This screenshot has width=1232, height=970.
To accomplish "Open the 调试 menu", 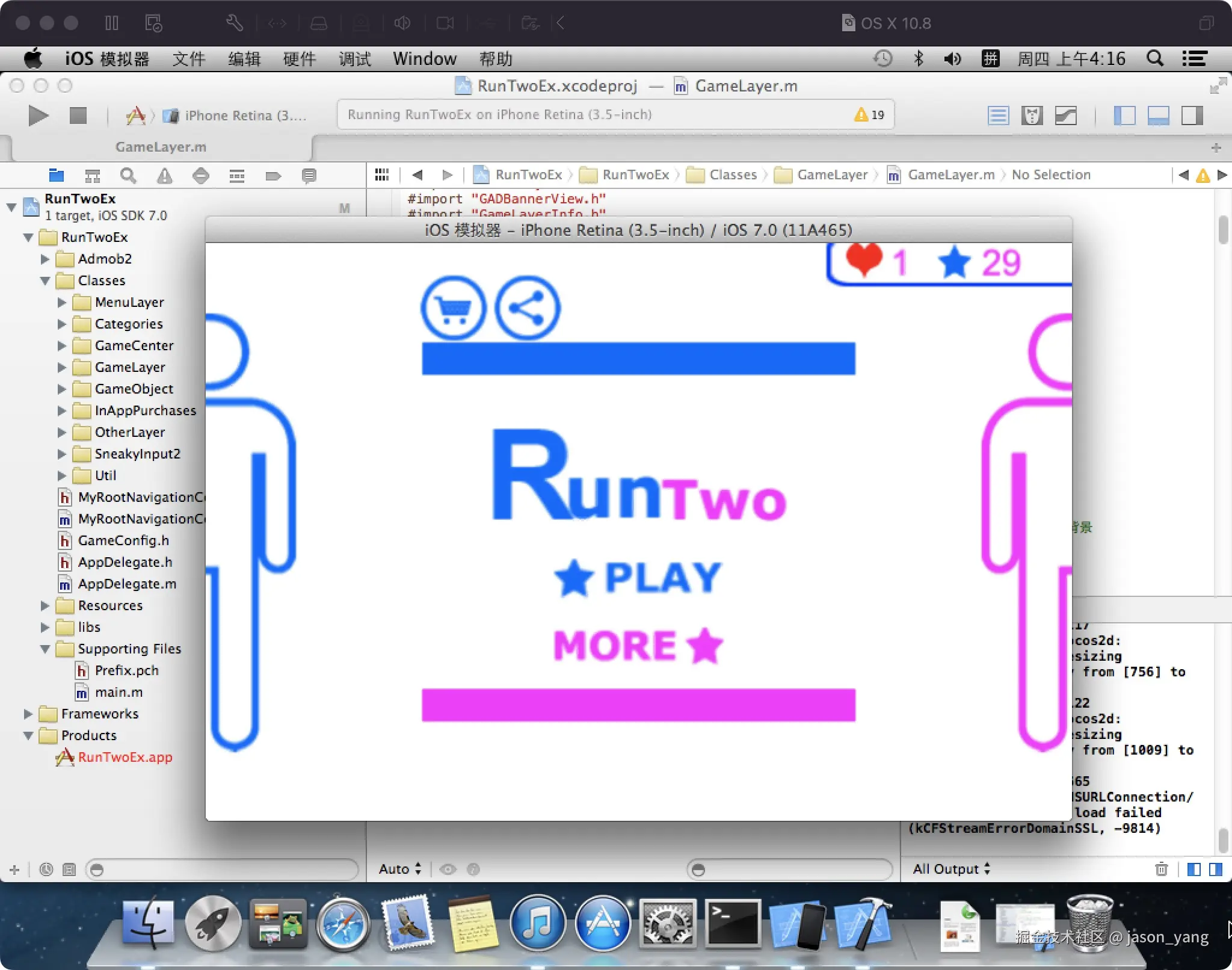I will tap(354, 59).
